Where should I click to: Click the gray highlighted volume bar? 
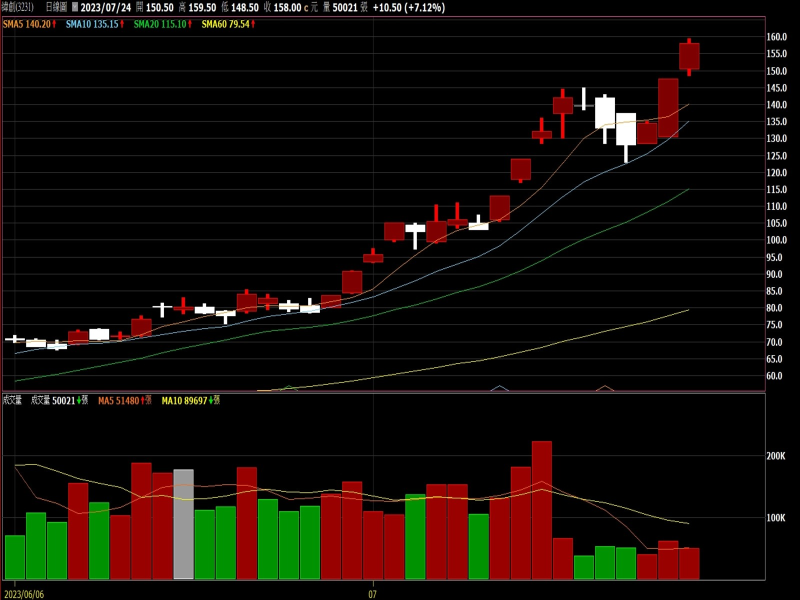(x=183, y=524)
